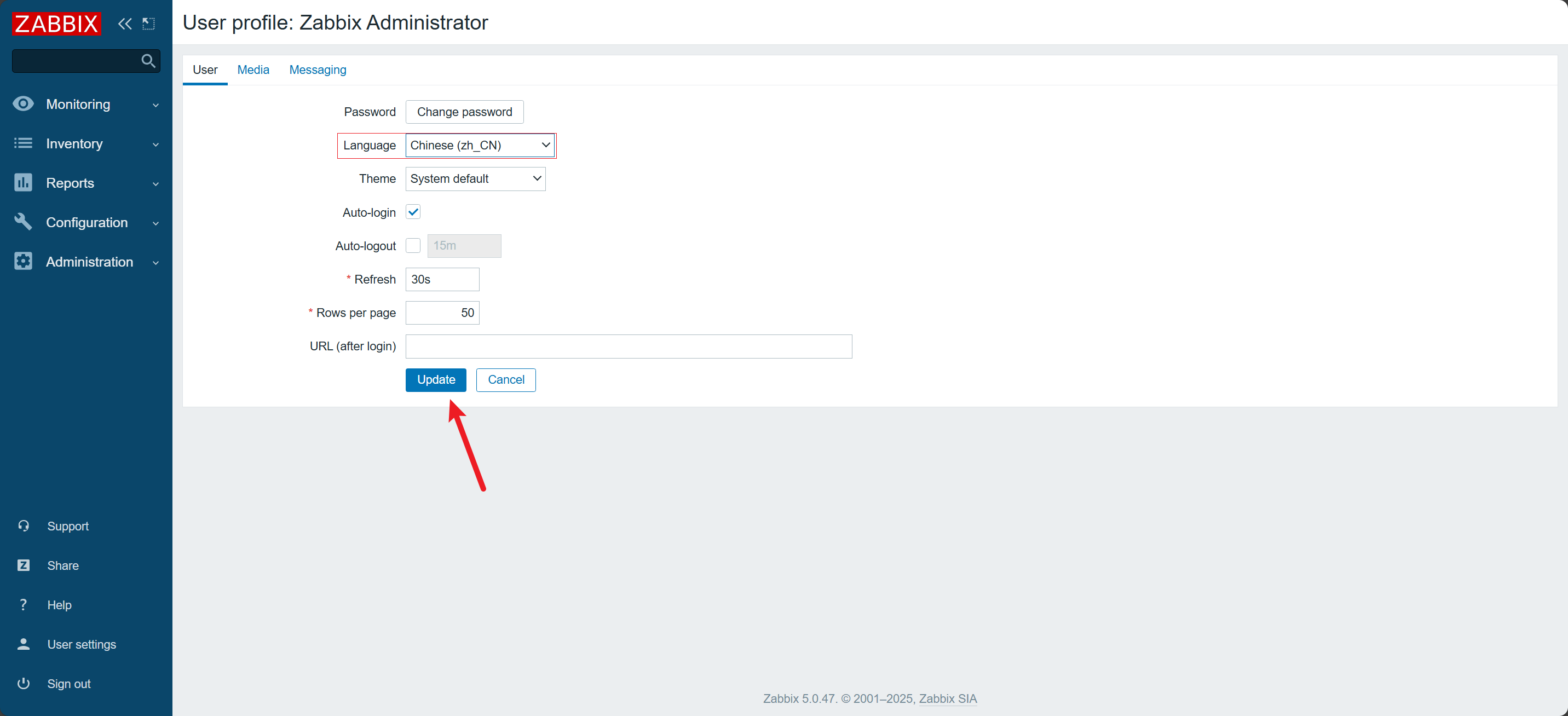
Task: Click the Change password button
Action: click(x=464, y=112)
